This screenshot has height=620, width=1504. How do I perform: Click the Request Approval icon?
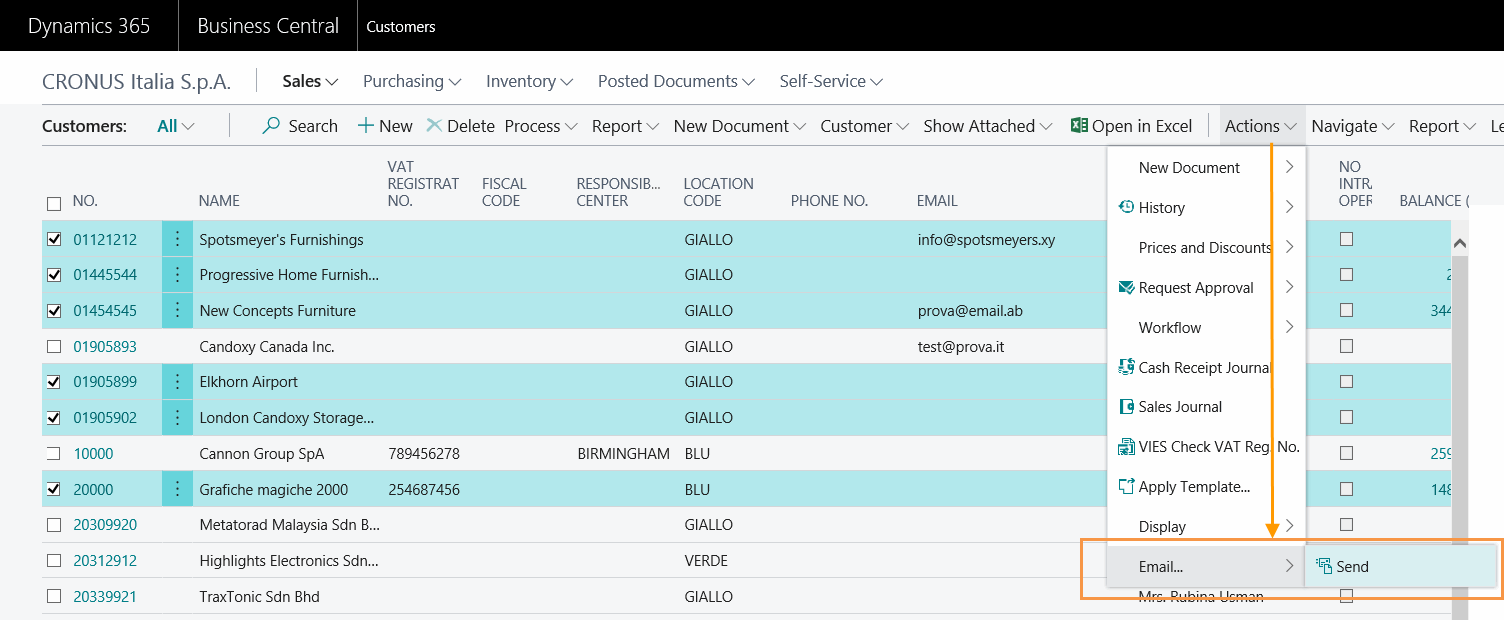point(1126,287)
